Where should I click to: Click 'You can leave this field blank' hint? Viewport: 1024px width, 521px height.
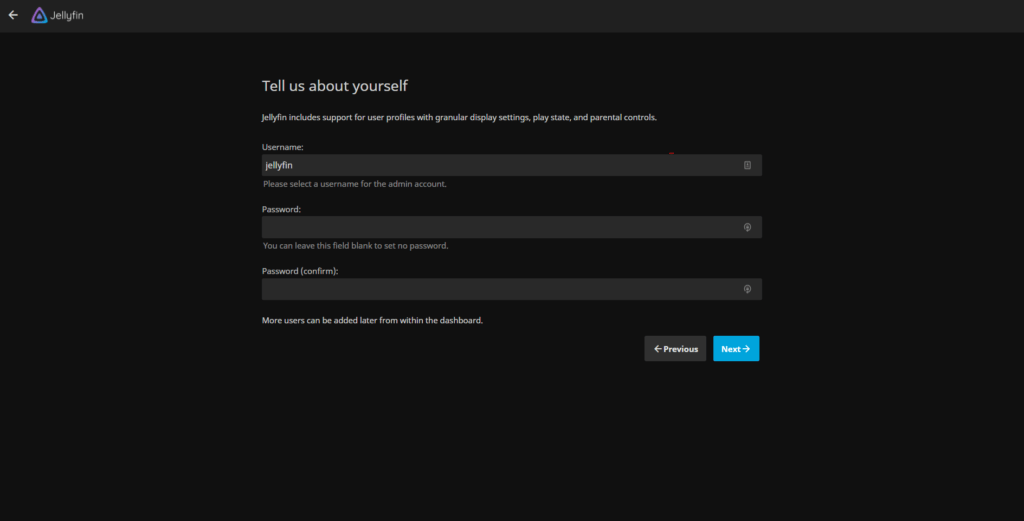pyautogui.click(x=355, y=246)
